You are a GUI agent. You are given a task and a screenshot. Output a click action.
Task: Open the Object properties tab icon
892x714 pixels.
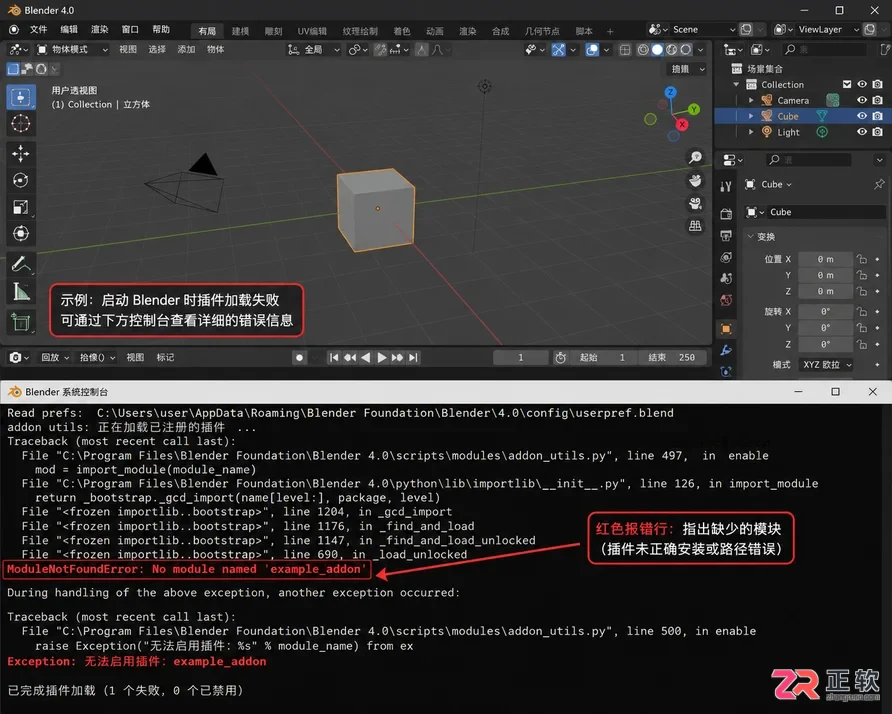(x=726, y=329)
